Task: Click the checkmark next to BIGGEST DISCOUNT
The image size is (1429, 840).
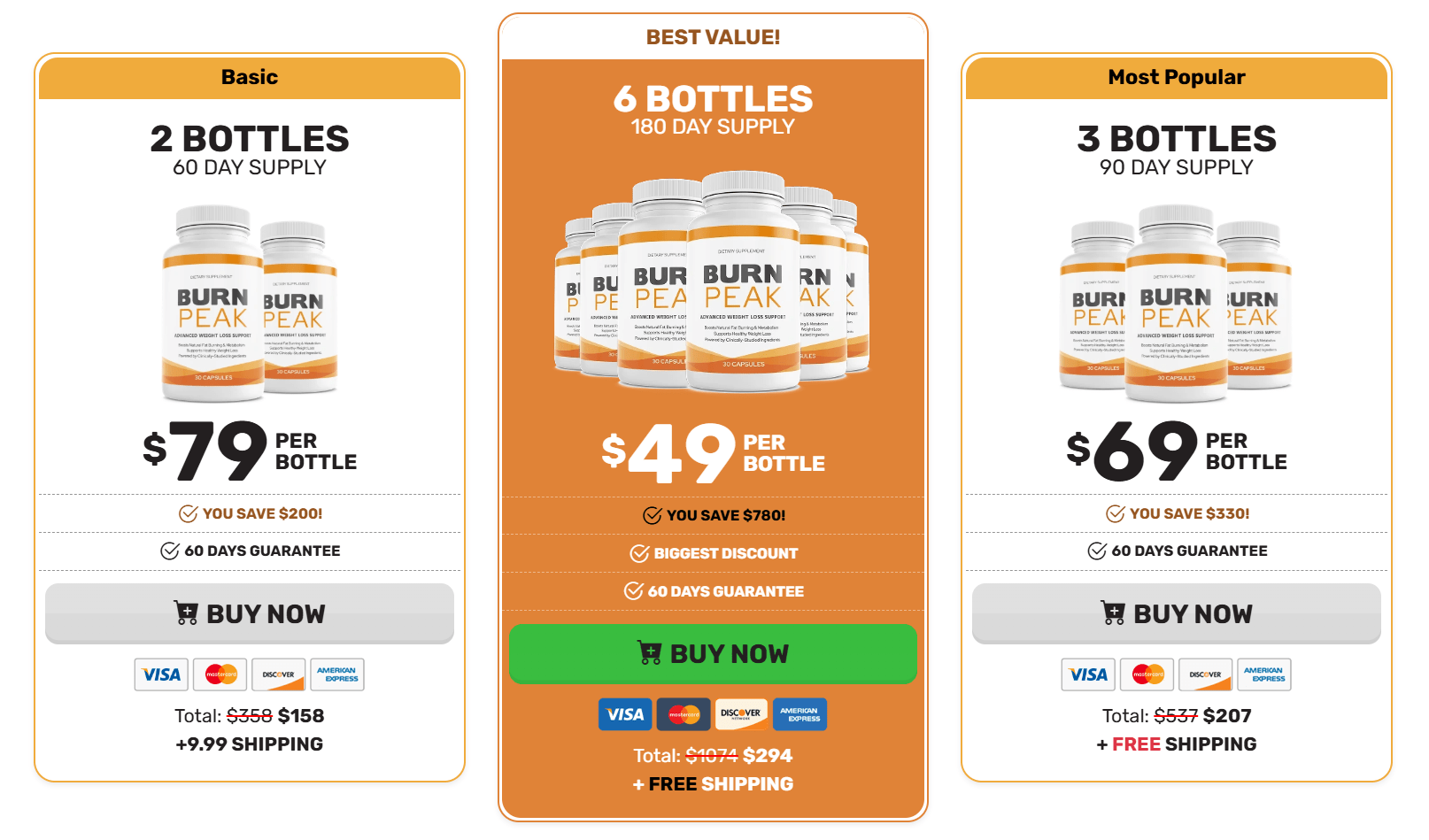Action: click(x=637, y=554)
